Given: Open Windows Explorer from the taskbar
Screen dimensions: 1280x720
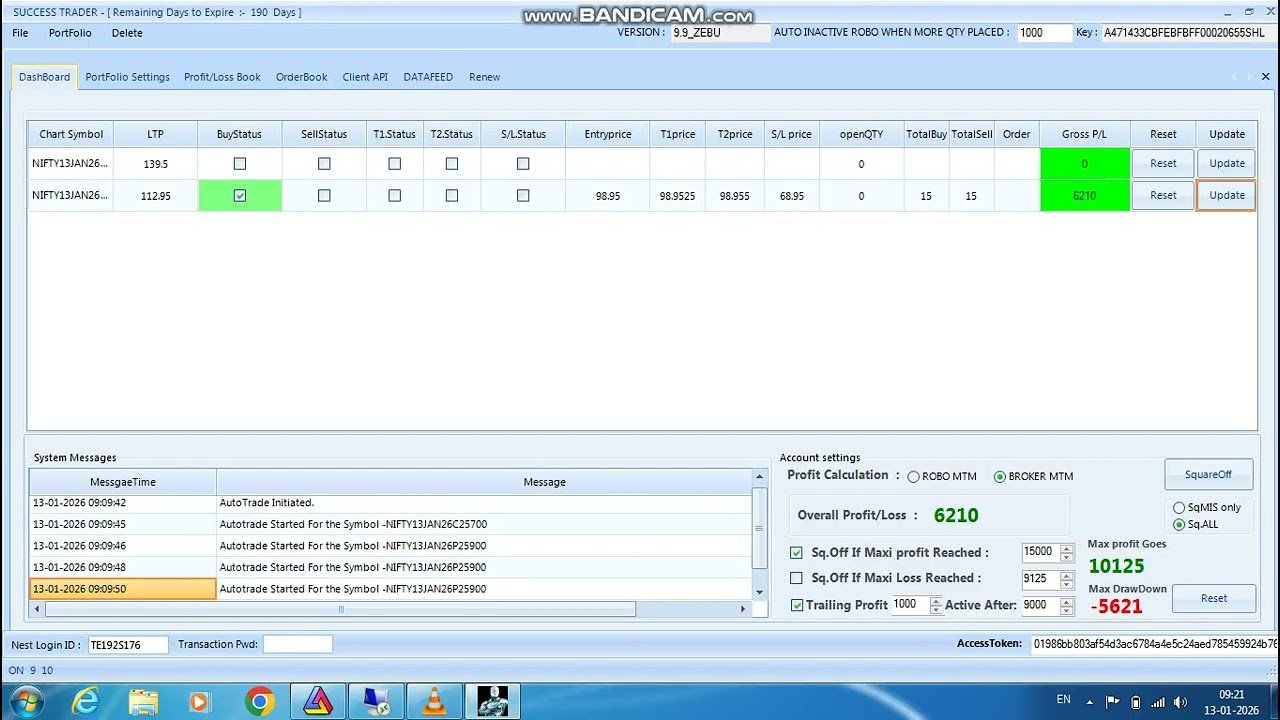Looking at the screenshot, I should coord(143,700).
